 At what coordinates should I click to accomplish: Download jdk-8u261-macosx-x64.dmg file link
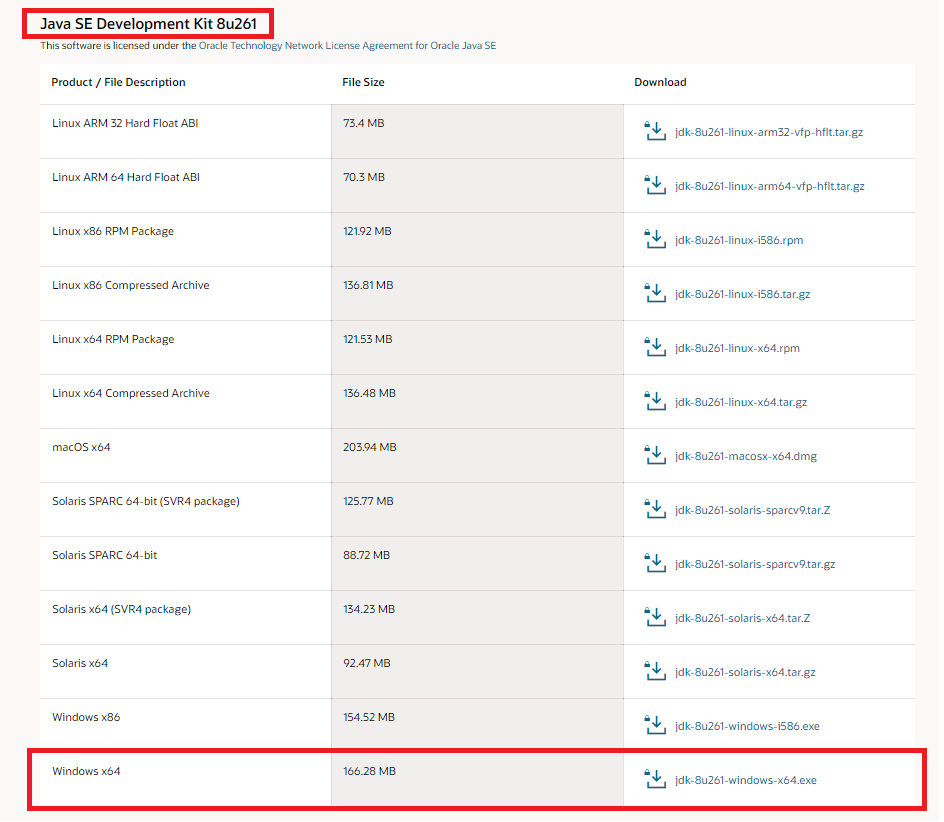[745, 456]
